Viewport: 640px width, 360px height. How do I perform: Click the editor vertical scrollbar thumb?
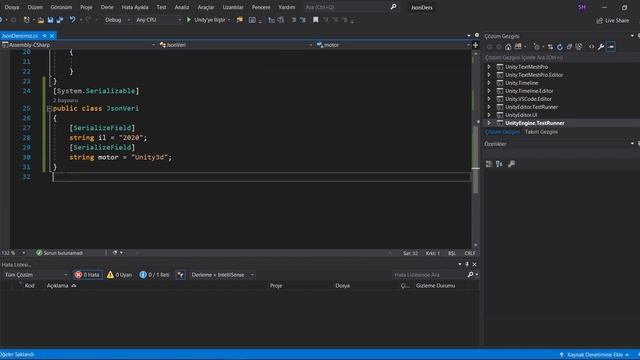click(x=476, y=159)
